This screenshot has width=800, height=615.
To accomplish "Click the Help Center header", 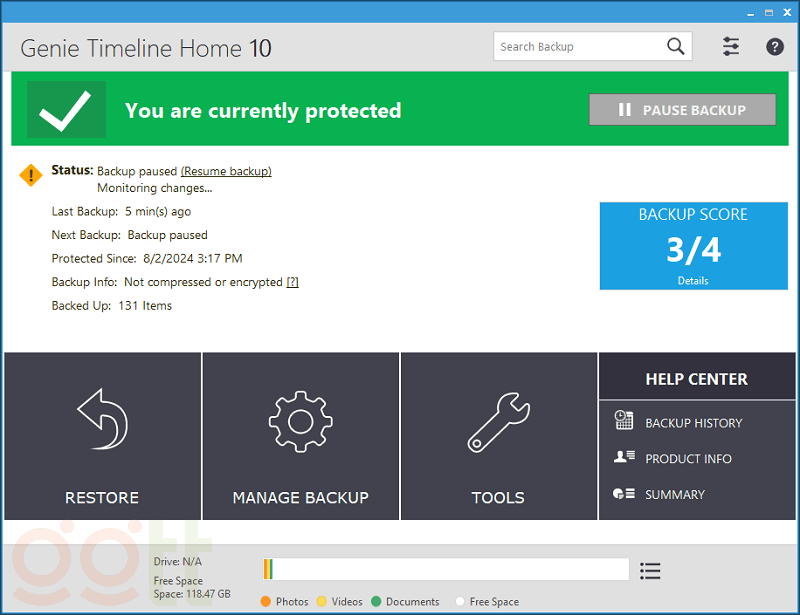I will pyautogui.click(x=696, y=379).
